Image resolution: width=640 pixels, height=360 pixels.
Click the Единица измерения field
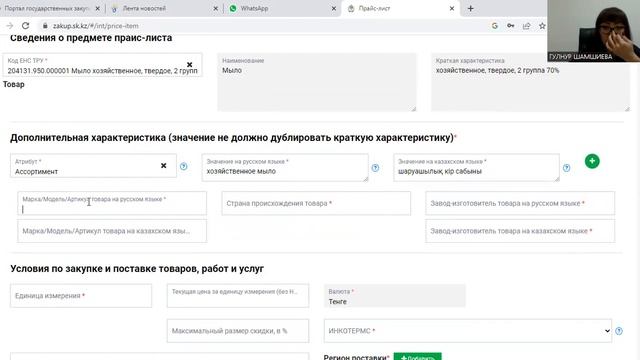click(81, 296)
